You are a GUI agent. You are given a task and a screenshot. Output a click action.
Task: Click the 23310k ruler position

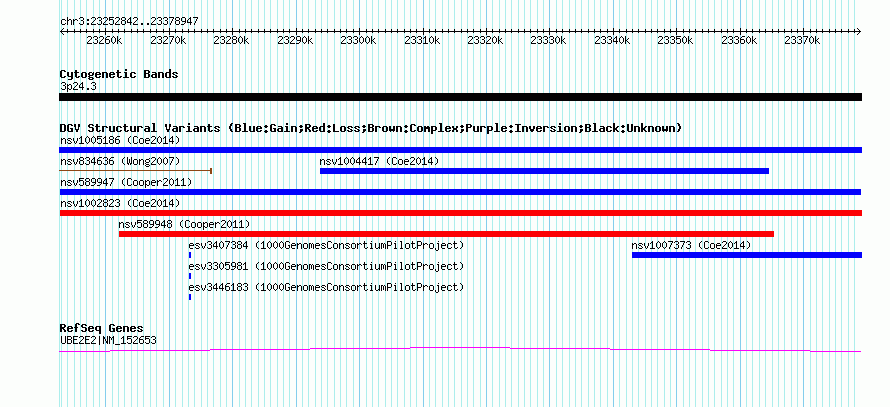pos(422,40)
